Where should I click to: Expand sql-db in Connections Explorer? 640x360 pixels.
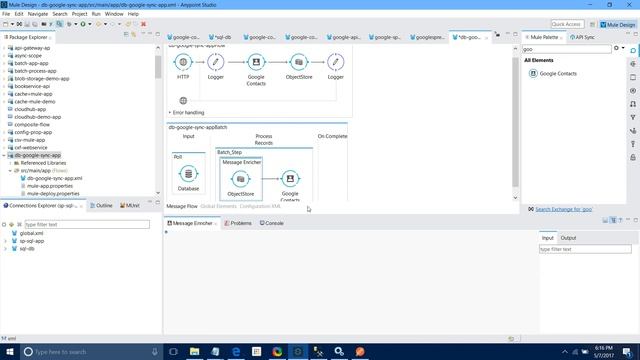pyautogui.click(x=5, y=249)
